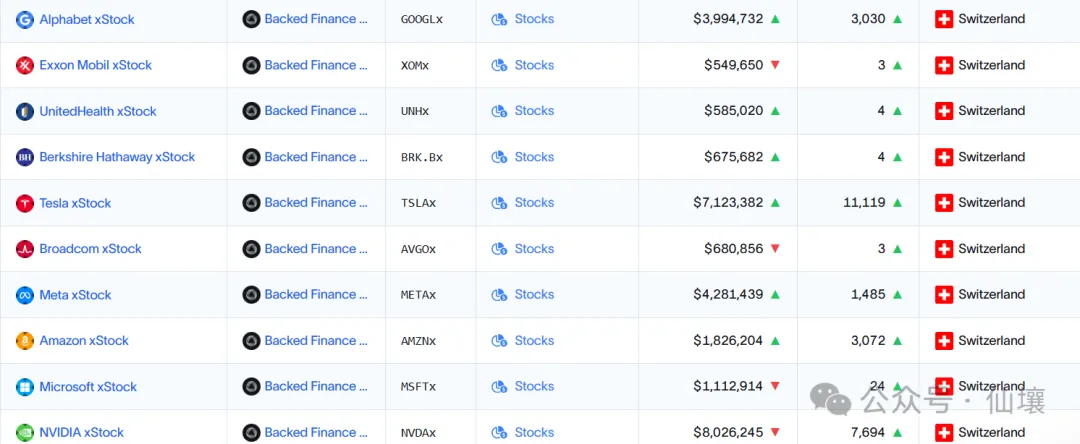Click the $7,123,382 Tesla market value
Screen dimensions: 1080x444
[728, 203]
